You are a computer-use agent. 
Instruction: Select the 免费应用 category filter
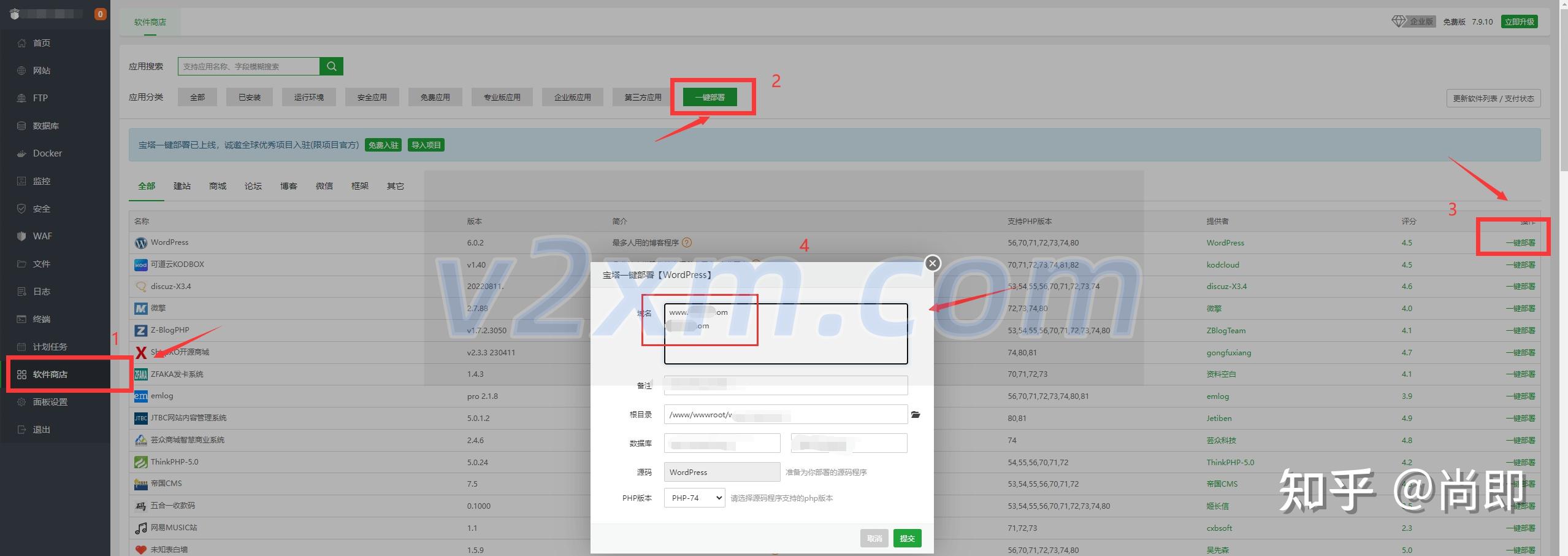[x=435, y=97]
